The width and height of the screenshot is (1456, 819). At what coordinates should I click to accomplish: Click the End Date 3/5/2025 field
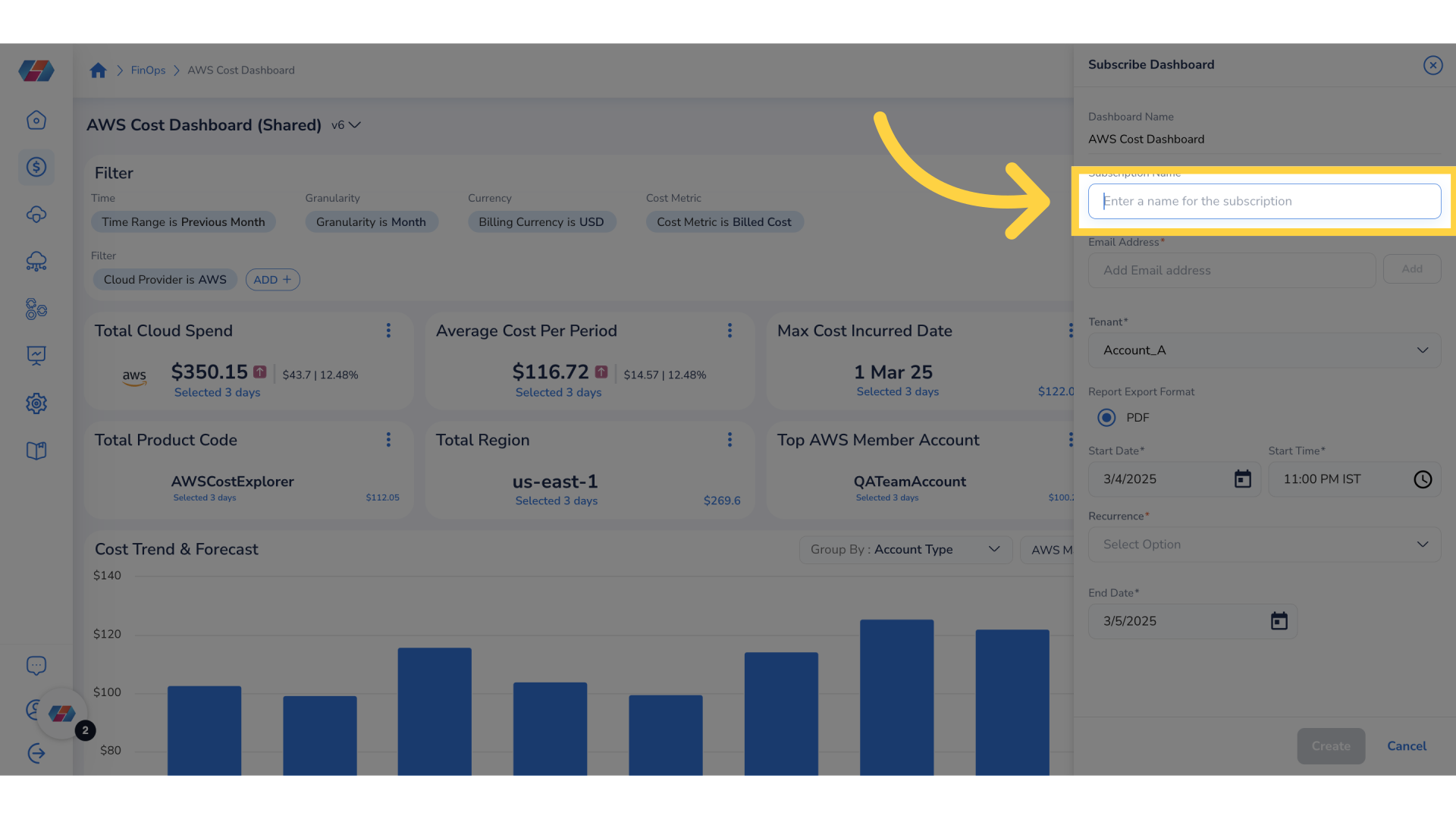1192,621
